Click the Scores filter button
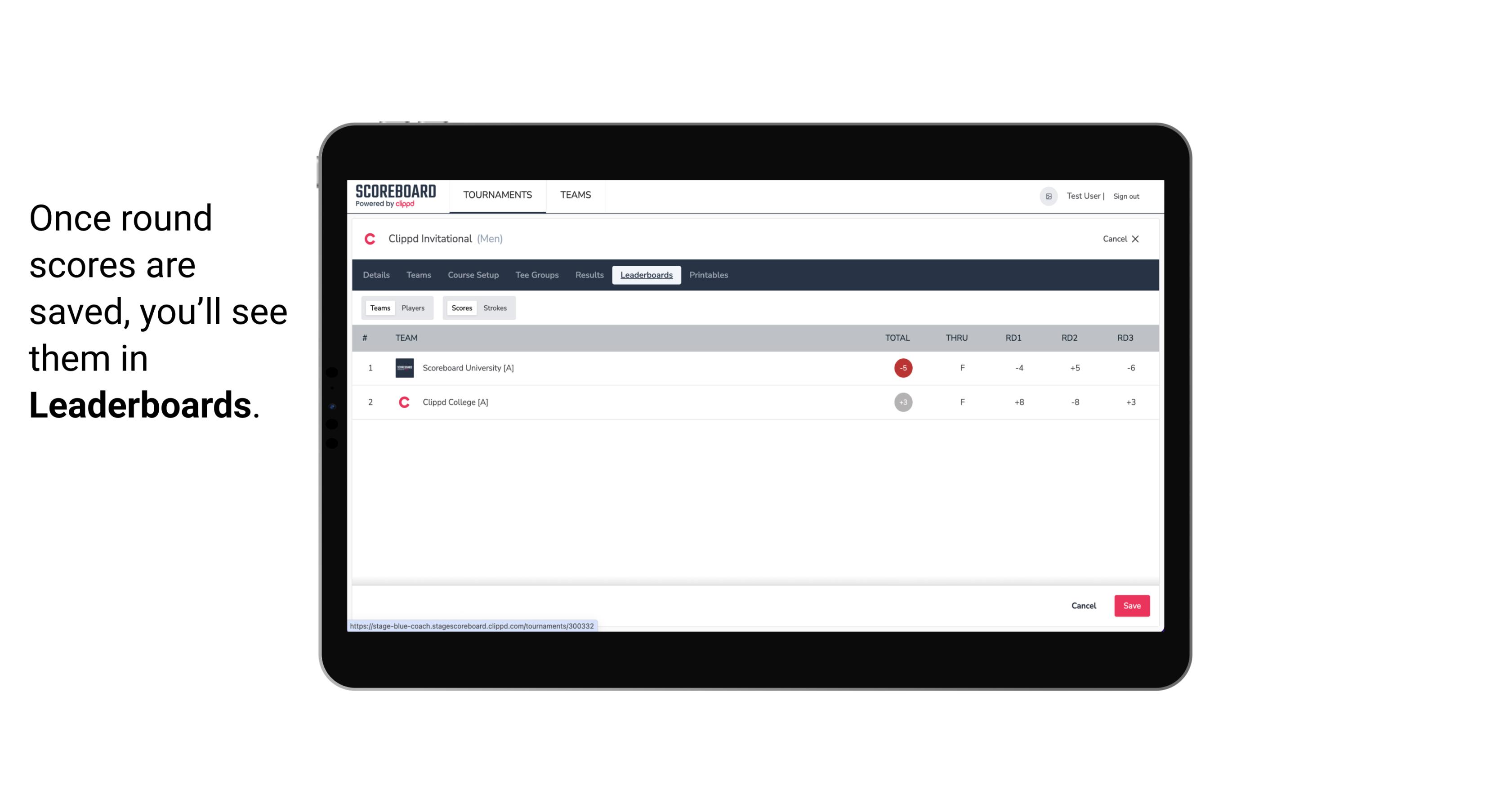The width and height of the screenshot is (1509, 812). coord(460,307)
